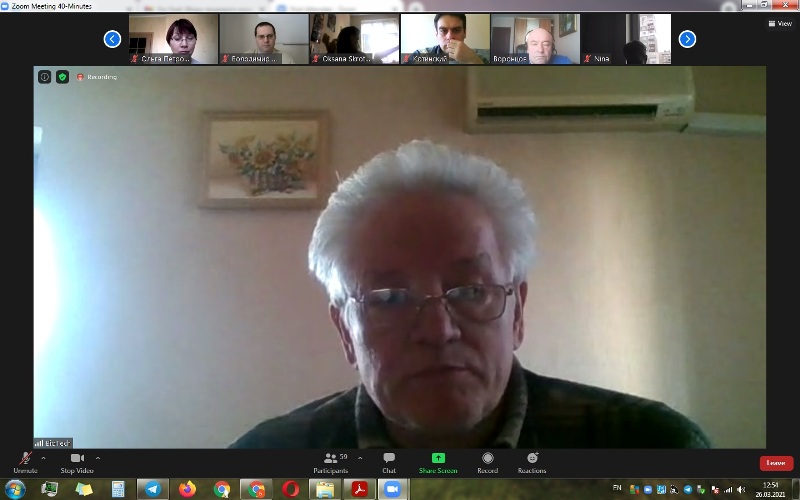Click muted volume speaker tray icon

(x=741, y=490)
